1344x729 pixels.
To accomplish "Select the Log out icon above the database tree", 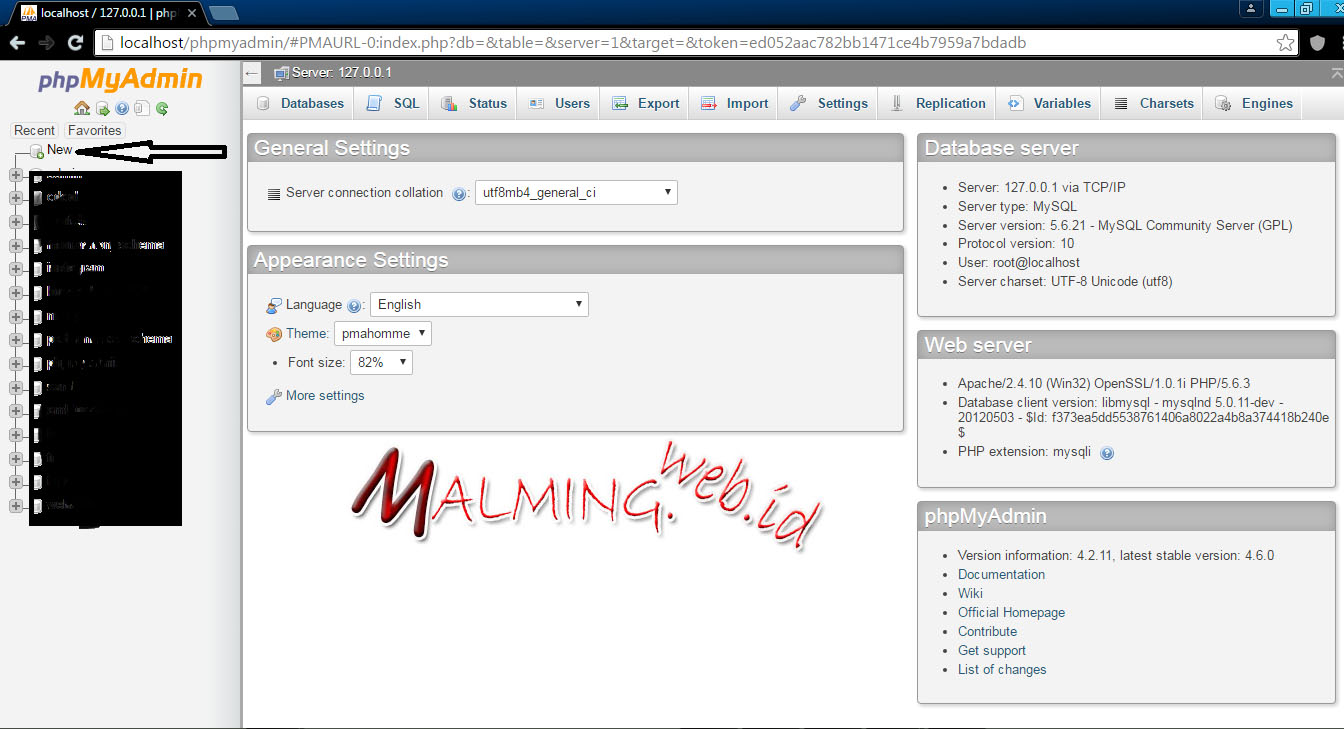I will pos(103,108).
